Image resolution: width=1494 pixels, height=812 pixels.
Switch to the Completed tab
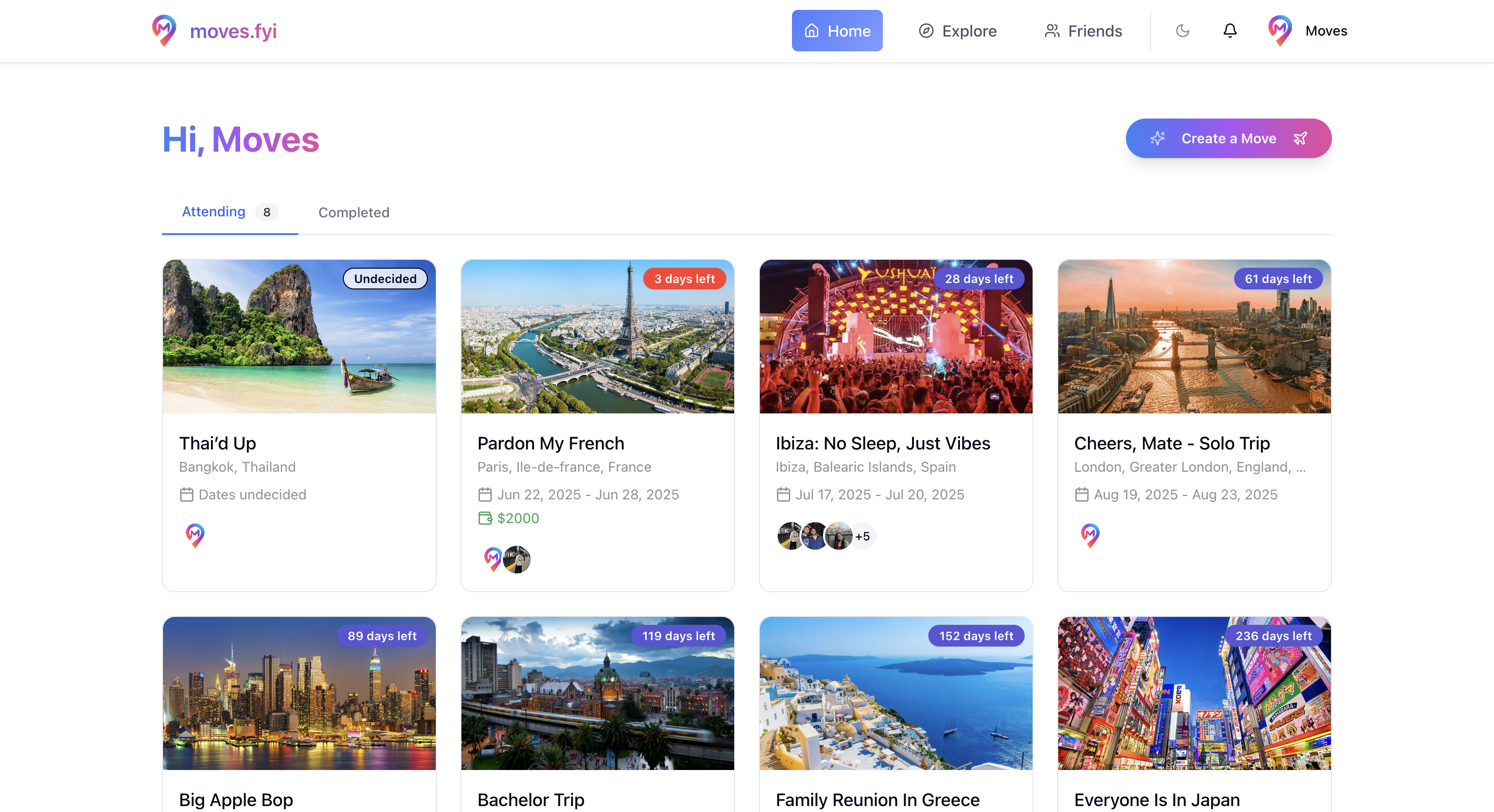click(x=354, y=212)
